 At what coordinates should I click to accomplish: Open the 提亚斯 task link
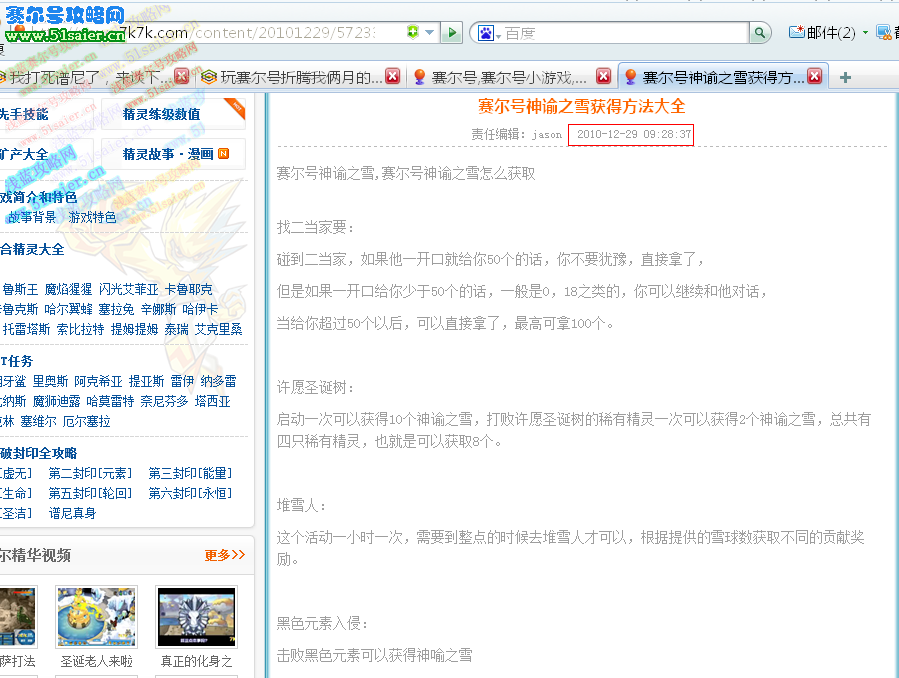click(146, 382)
